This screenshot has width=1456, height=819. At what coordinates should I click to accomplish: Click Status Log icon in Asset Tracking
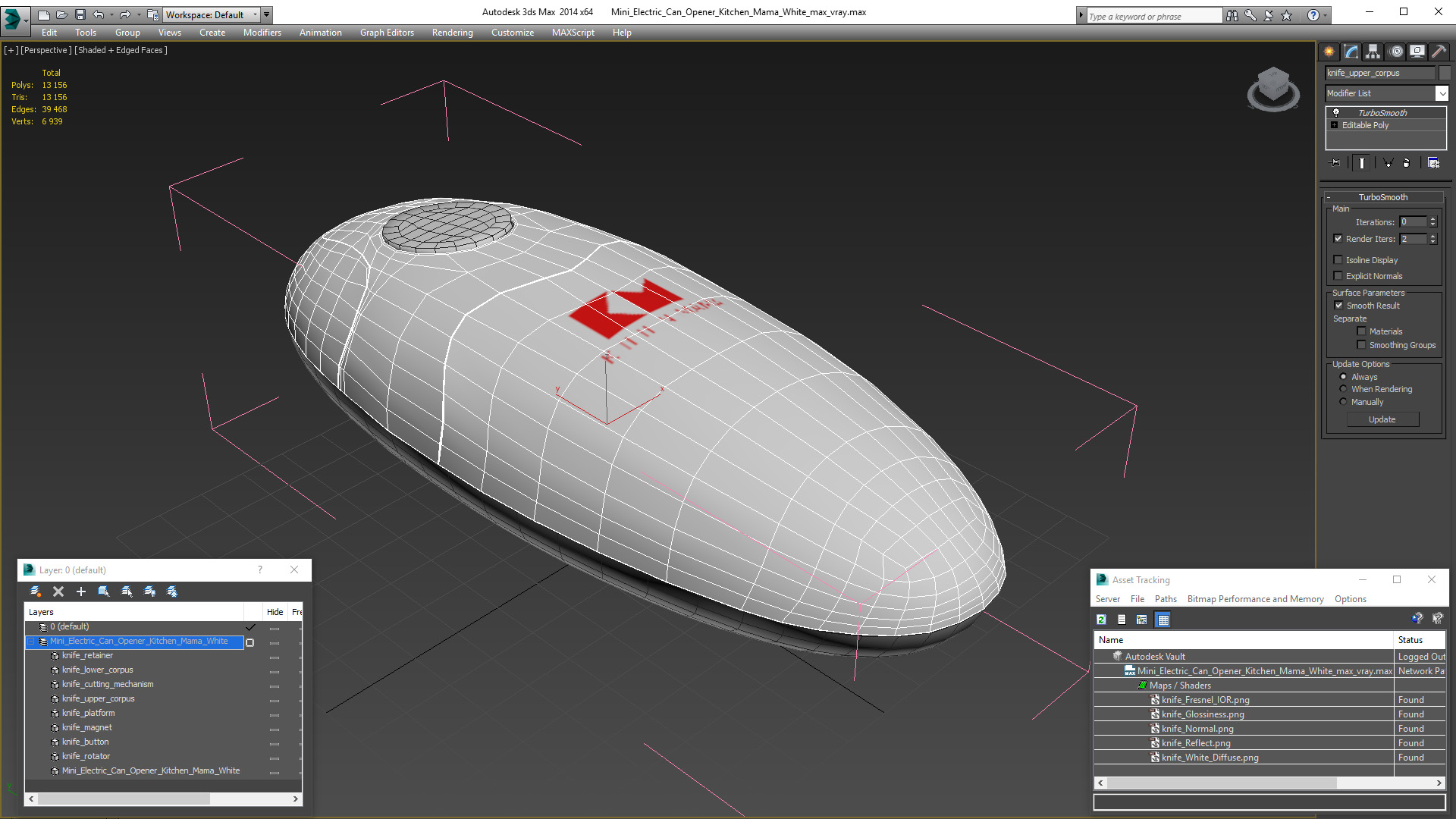[1122, 620]
